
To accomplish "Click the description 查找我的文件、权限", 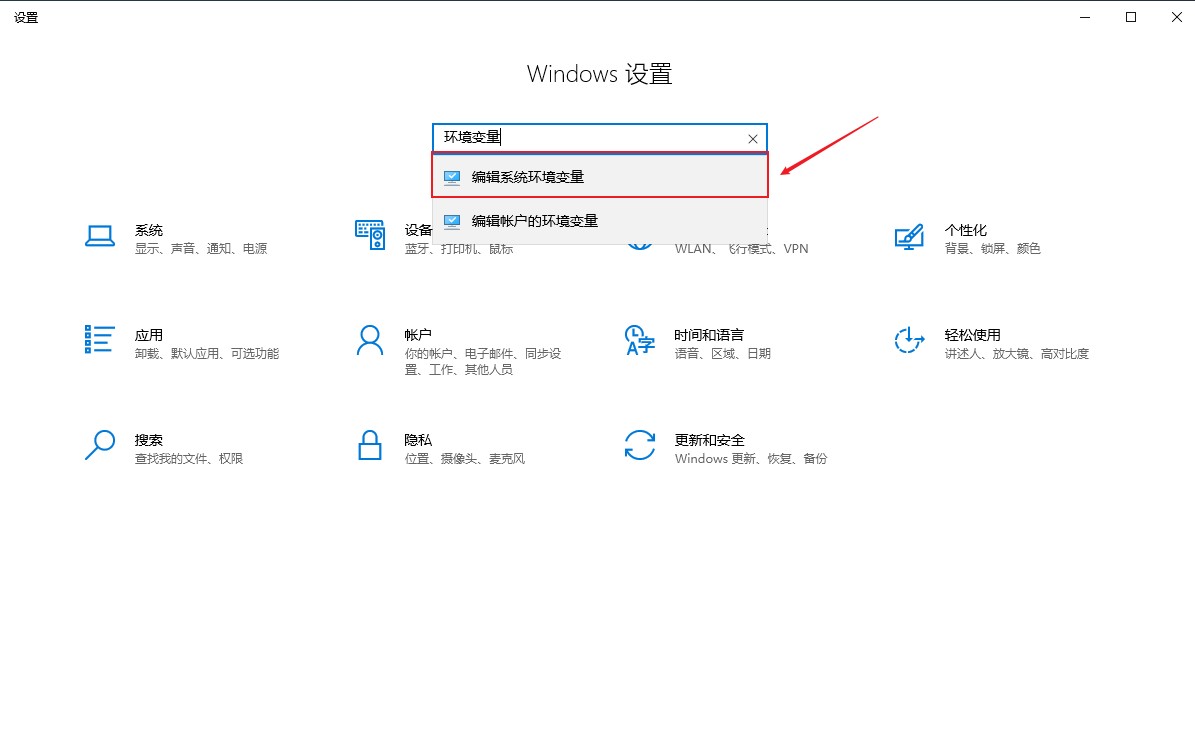I will coord(189,459).
